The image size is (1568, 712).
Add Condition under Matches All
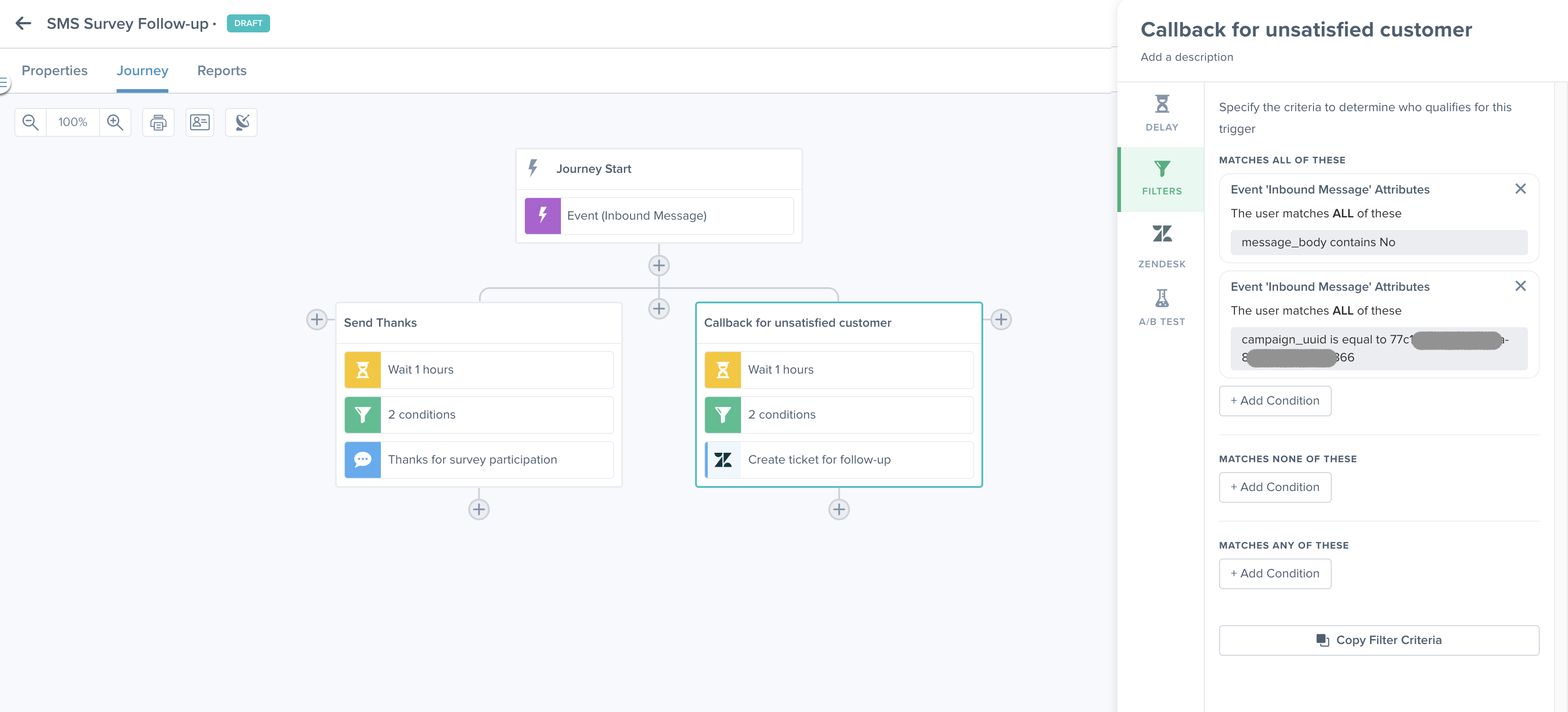pos(1274,401)
